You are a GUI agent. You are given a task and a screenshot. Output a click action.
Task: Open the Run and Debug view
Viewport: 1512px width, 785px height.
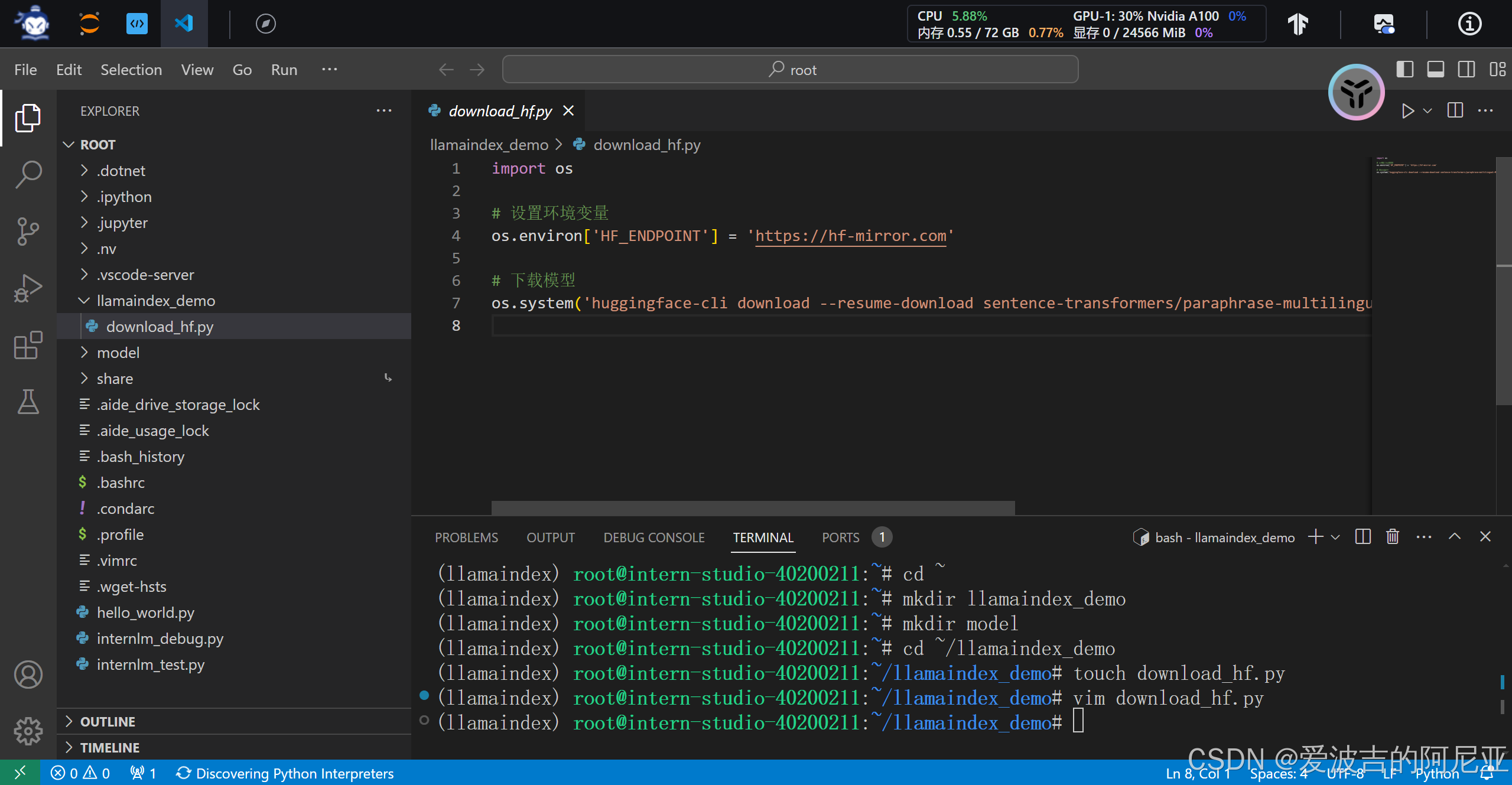[x=28, y=288]
